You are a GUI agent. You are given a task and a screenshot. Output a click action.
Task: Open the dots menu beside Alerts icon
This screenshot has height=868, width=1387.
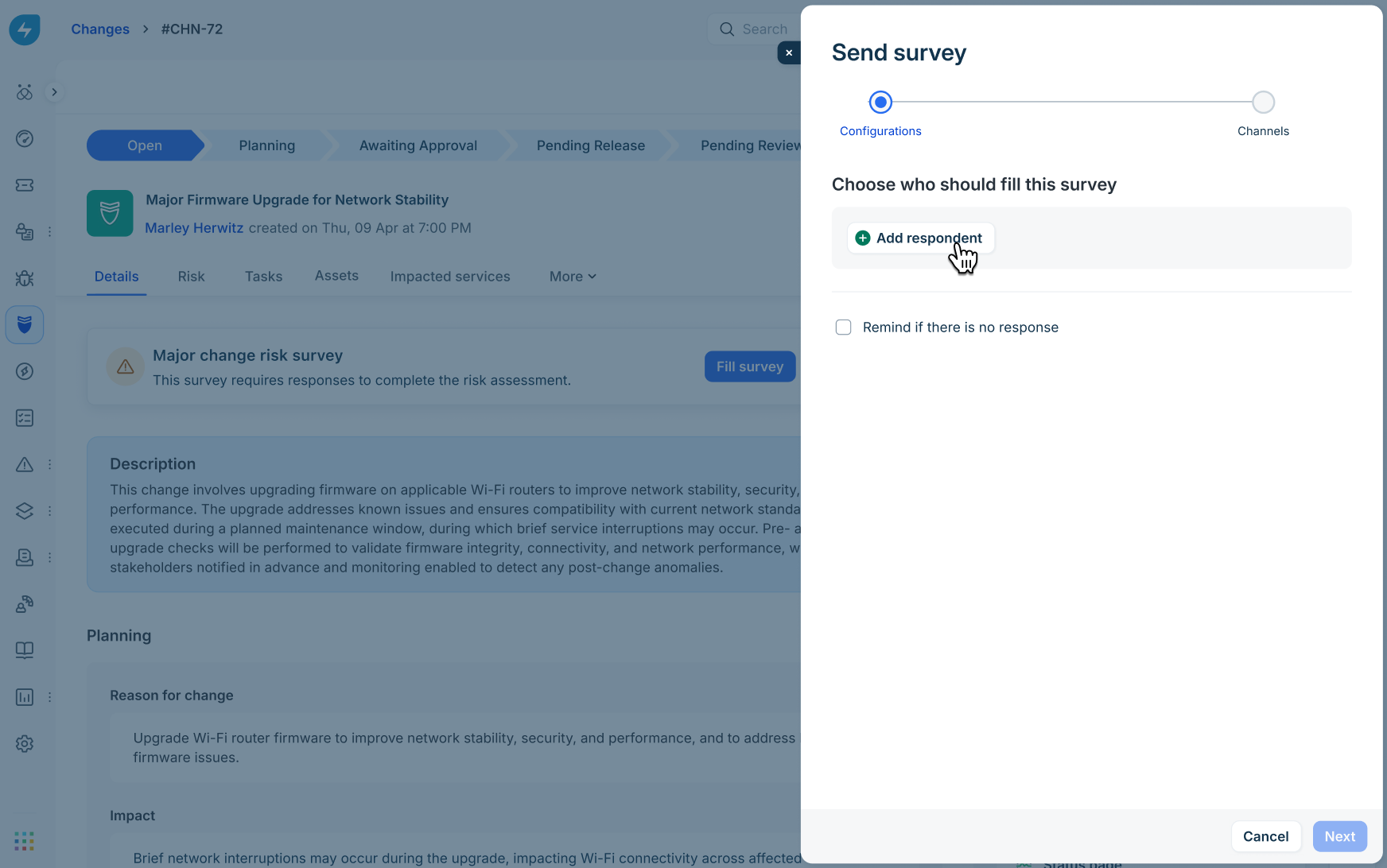[x=49, y=464]
